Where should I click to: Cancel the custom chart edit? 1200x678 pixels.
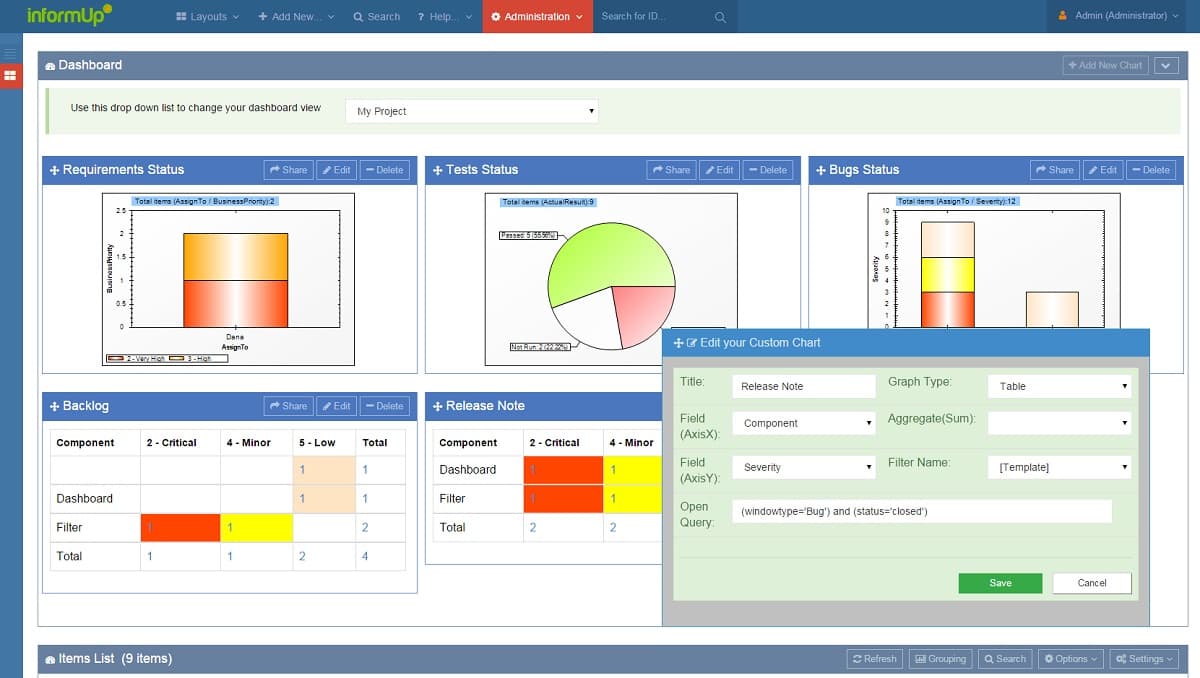[1091, 583]
